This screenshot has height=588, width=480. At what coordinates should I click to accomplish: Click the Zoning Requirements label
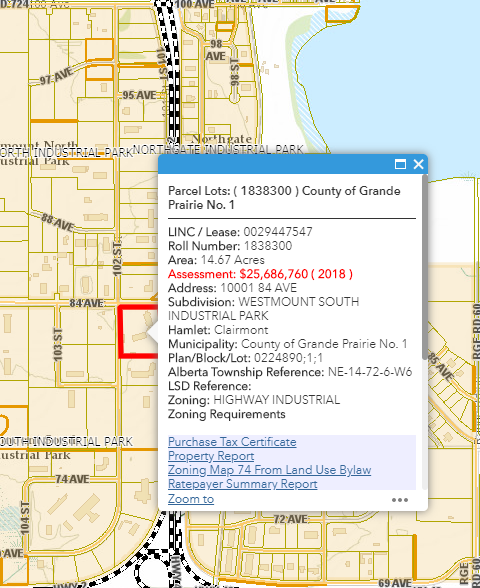click(226, 414)
